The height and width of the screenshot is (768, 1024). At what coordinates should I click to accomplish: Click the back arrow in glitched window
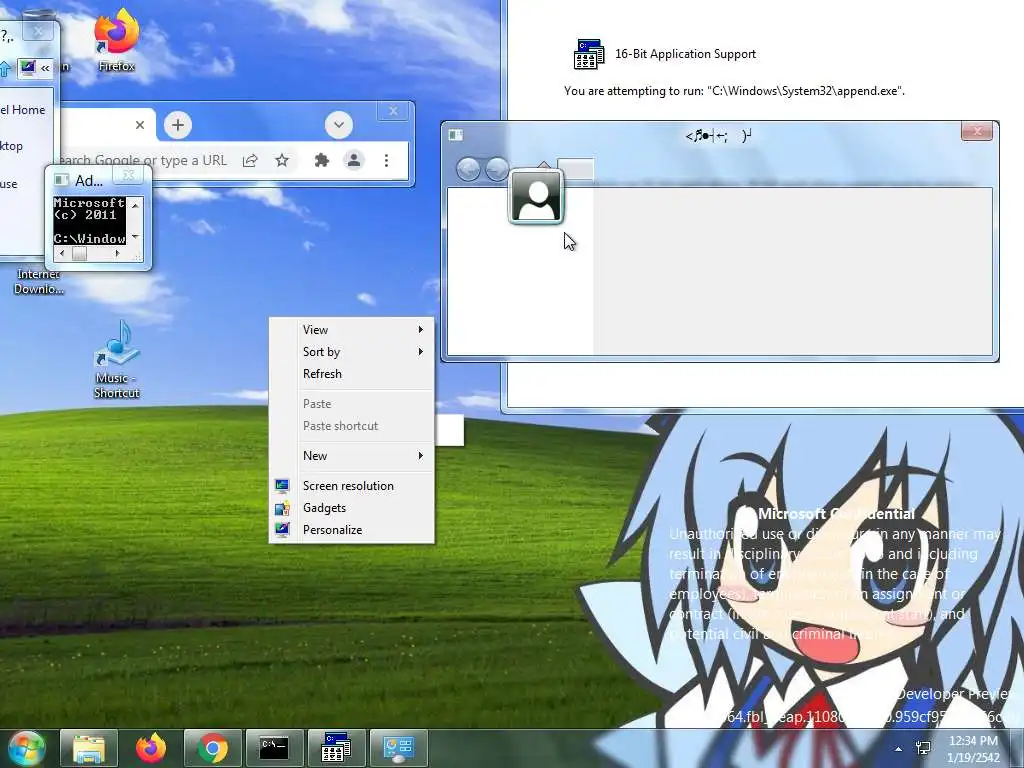(468, 169)
